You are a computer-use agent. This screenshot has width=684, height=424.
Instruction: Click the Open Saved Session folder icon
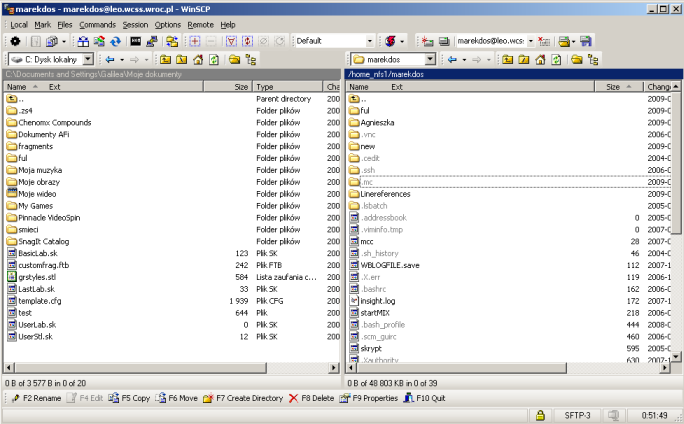[x=564, y=41]
